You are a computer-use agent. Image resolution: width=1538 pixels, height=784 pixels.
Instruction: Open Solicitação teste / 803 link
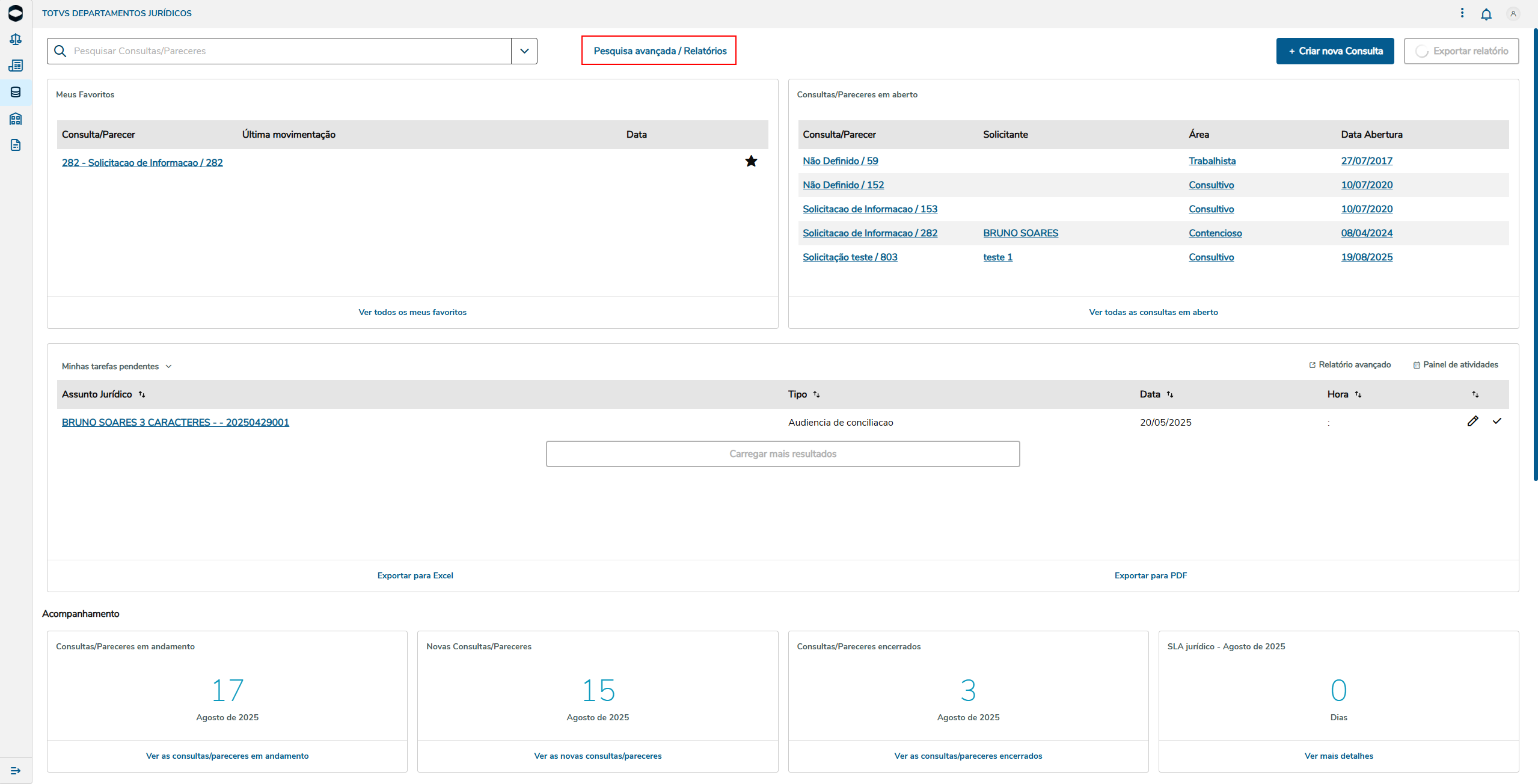850,257
